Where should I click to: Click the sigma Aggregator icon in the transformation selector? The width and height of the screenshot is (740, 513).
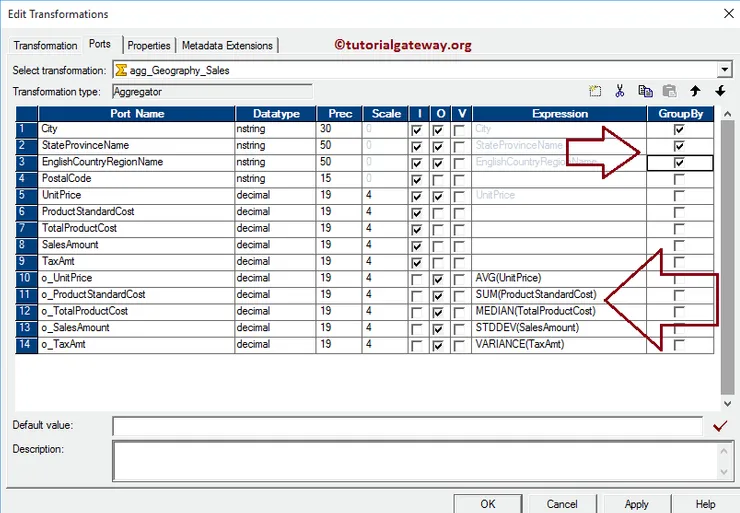point(122,70)
